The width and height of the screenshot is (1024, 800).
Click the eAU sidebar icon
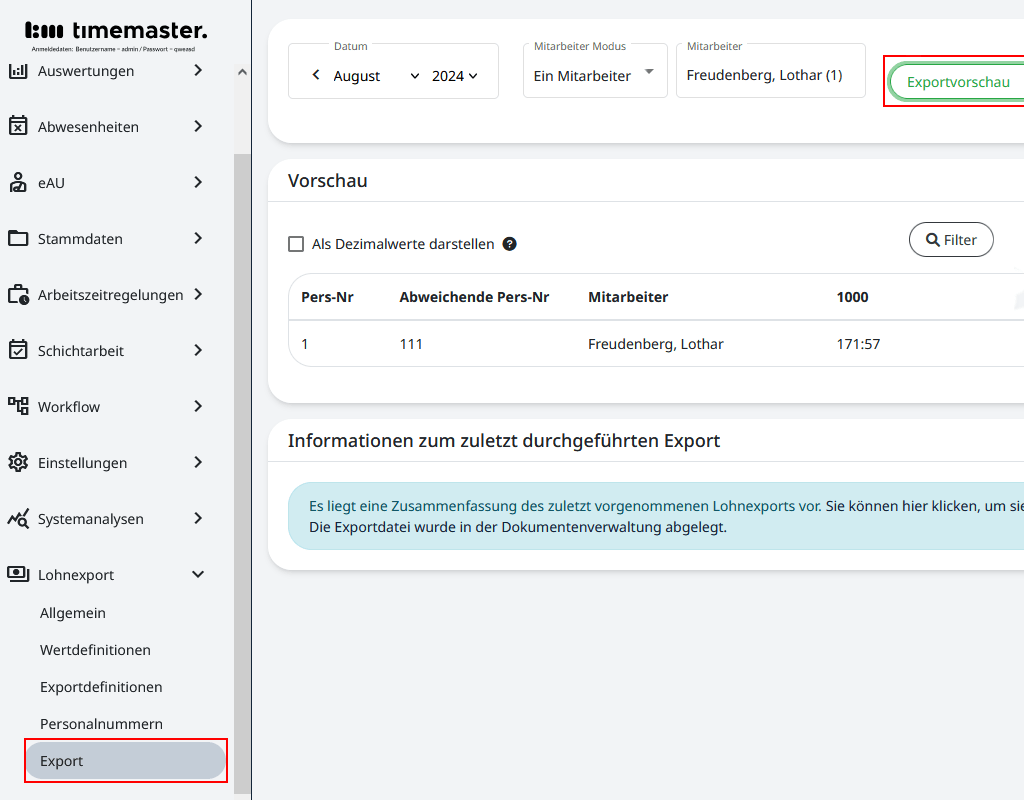point(18,183)
